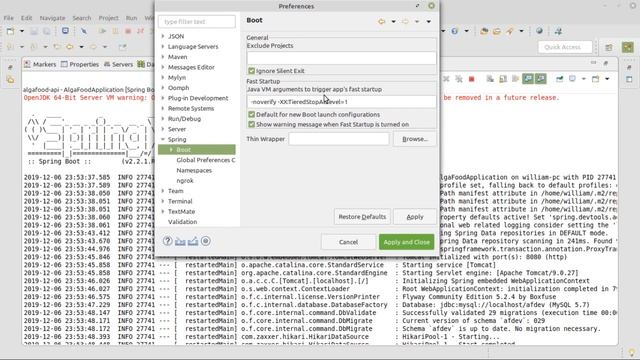The width and height of the screenshot is (640, 360).
Task: Click the Open Perspective icon near Quick Access
Action: [x=609, y=47]
